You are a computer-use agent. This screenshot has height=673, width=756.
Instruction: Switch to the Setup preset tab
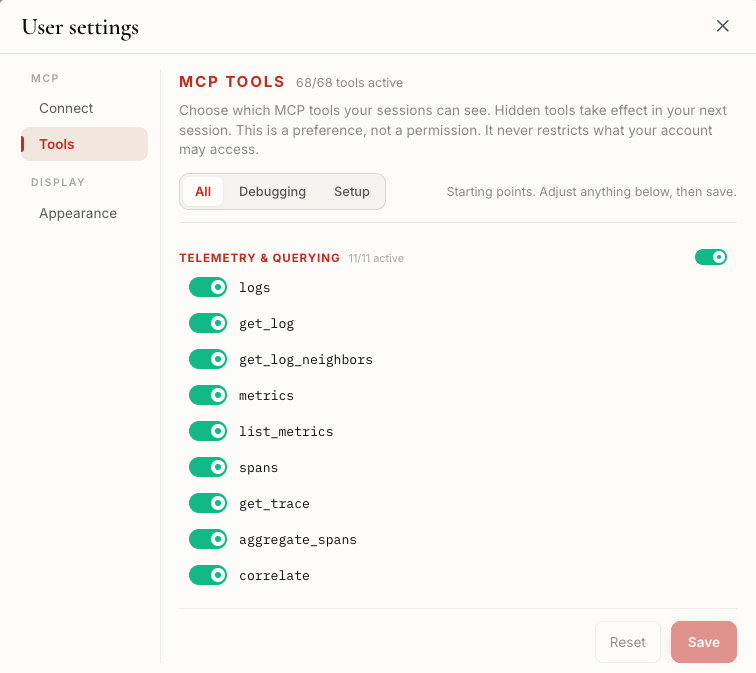(352, 191)
